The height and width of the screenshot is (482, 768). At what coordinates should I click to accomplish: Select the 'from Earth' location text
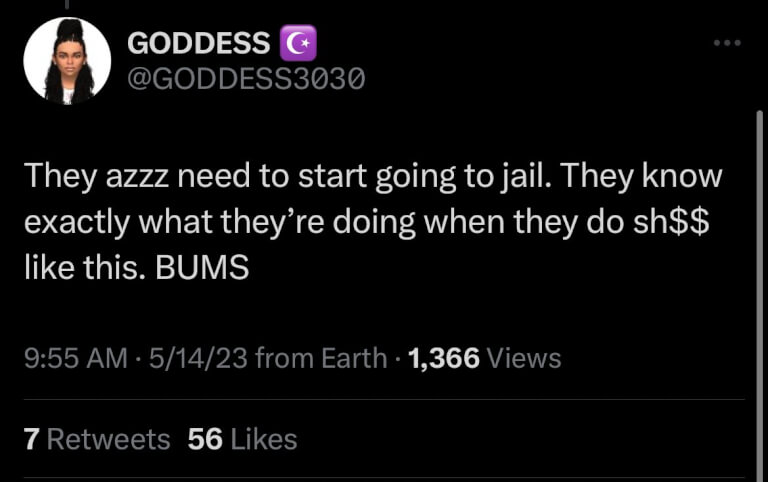[321, 358]
